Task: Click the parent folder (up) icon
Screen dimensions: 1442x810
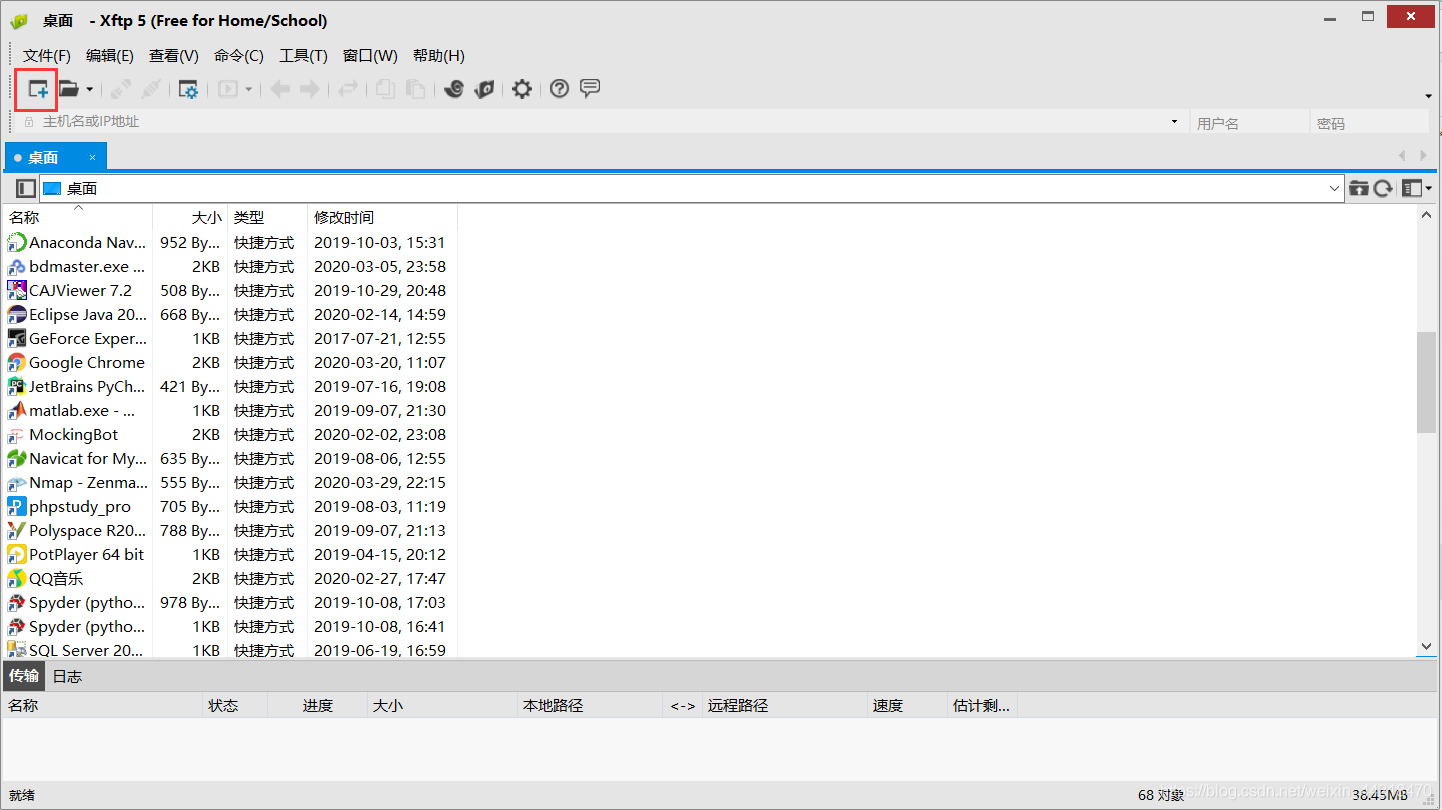Action: click(x=1359, y=188)
